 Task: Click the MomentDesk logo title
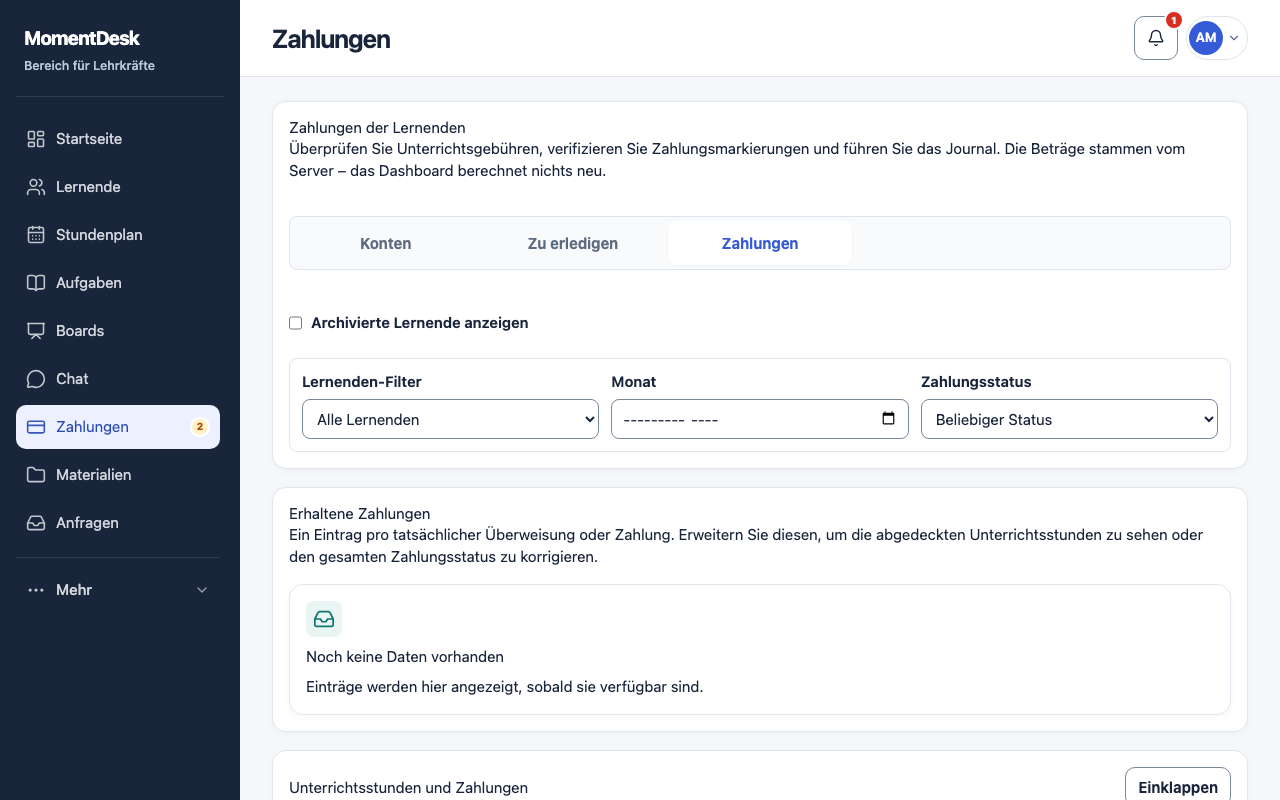point(82,38)
